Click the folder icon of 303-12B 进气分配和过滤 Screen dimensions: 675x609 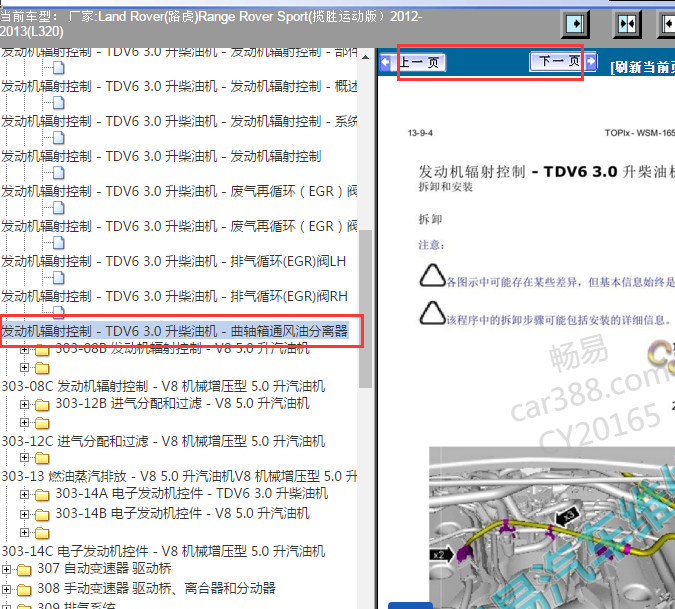pos(42,405)
